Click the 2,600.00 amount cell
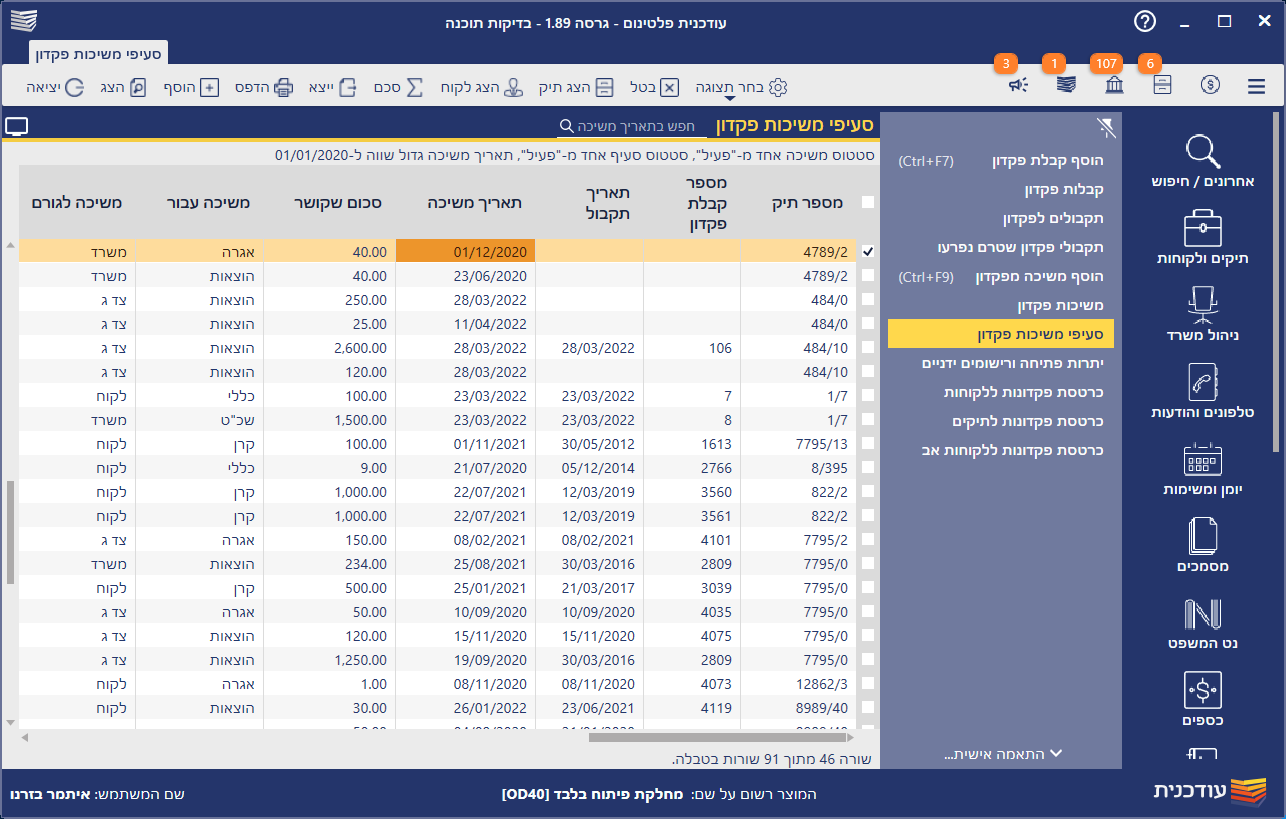This screenshot has width=1286, height=819. point(330,347)
